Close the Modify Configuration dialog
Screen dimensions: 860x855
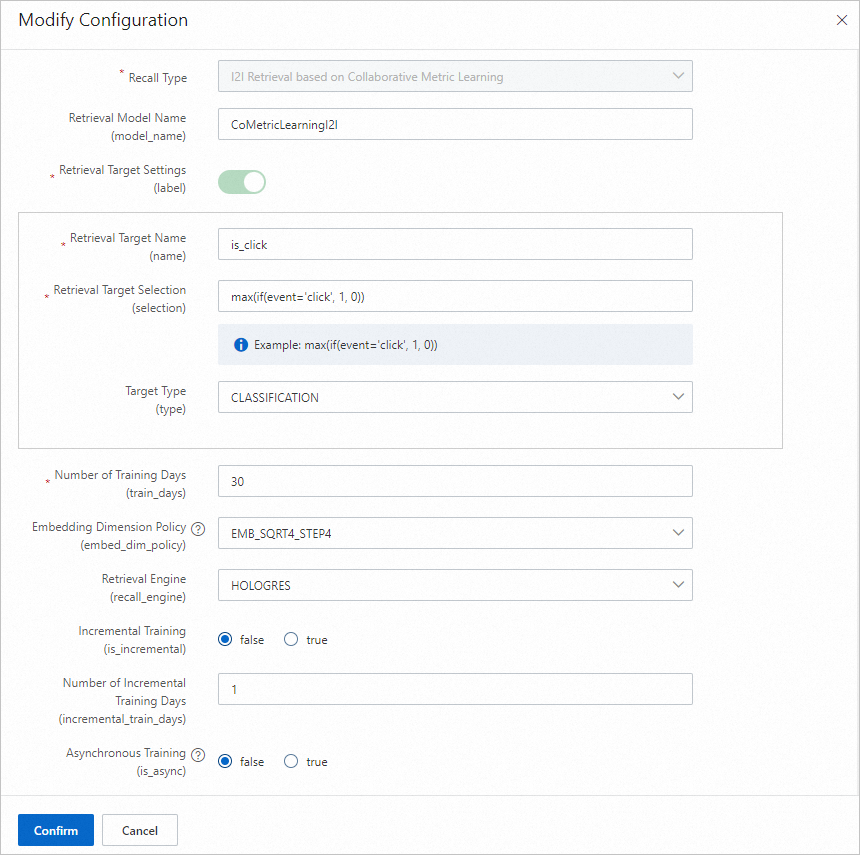tap(841, 20)
